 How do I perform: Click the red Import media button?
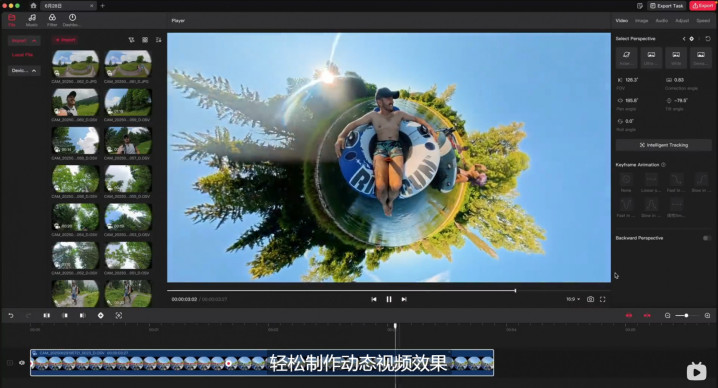65,40
